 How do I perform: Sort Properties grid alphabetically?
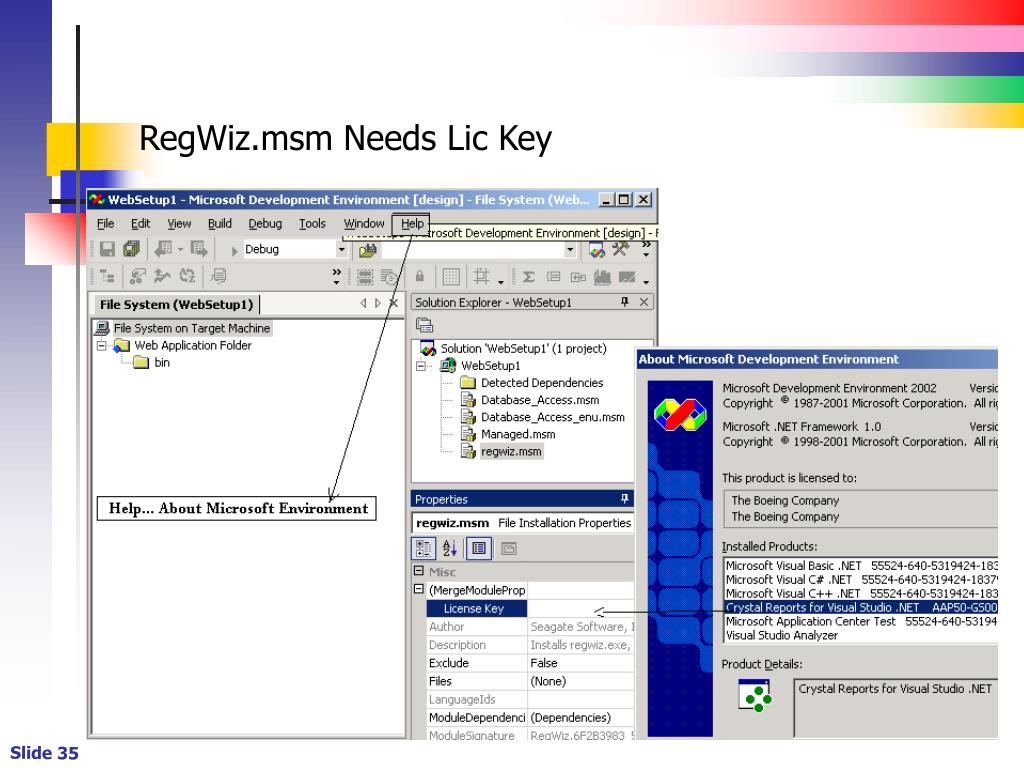pyautogui.click(x=449, y=549)
